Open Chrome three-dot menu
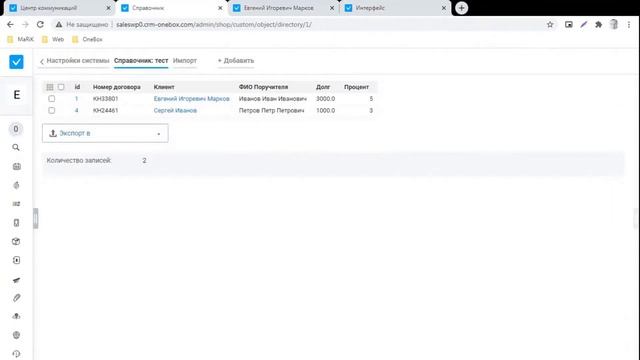This screenshot has height=360, width=640. point(629,24)
